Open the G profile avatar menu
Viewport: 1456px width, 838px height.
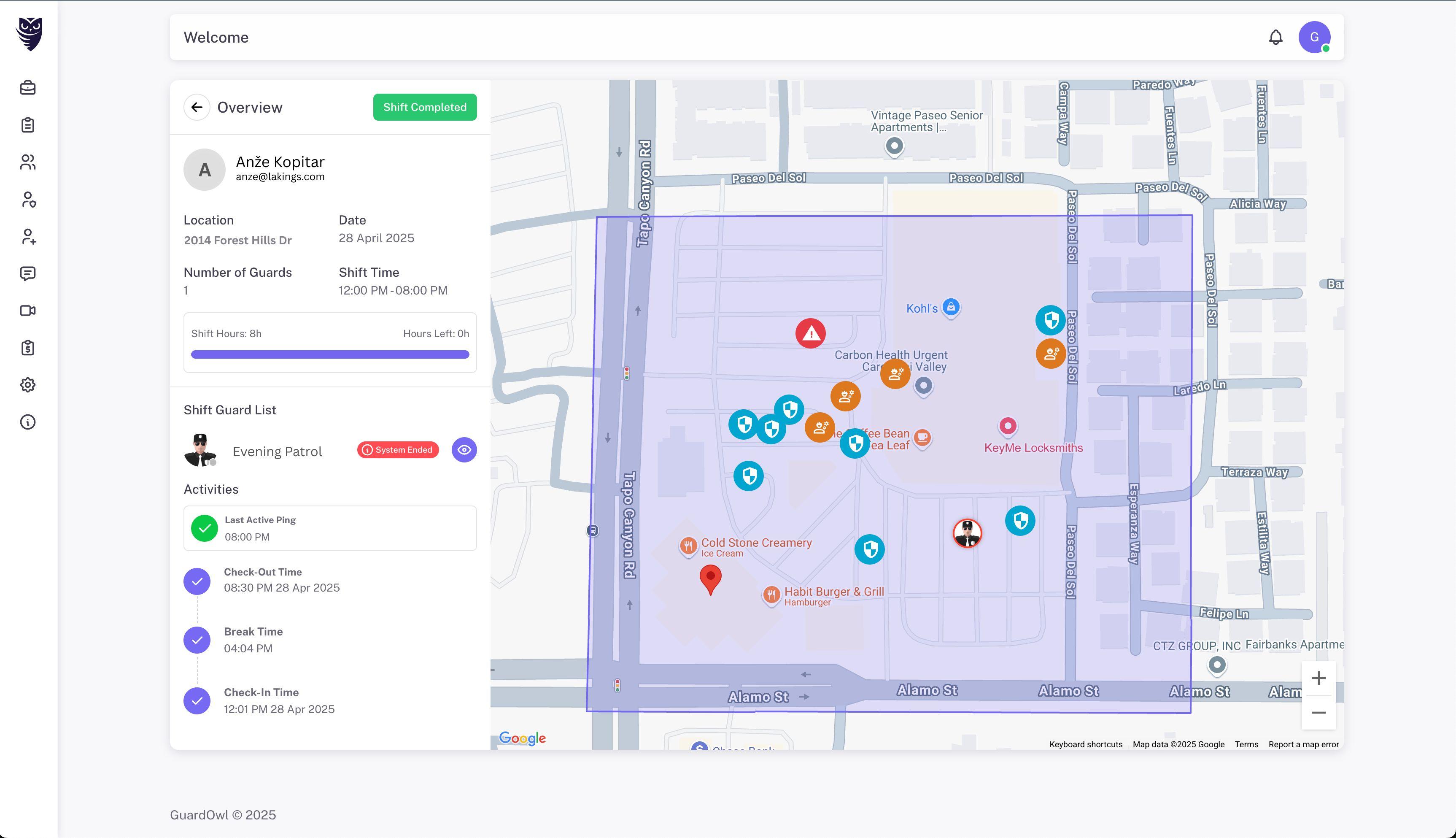point(1315,36)
